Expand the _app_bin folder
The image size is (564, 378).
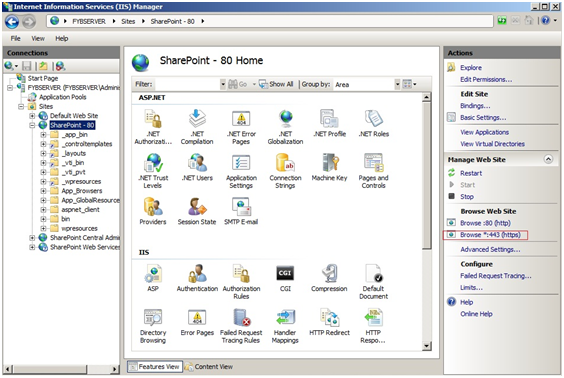click(43, 135)
